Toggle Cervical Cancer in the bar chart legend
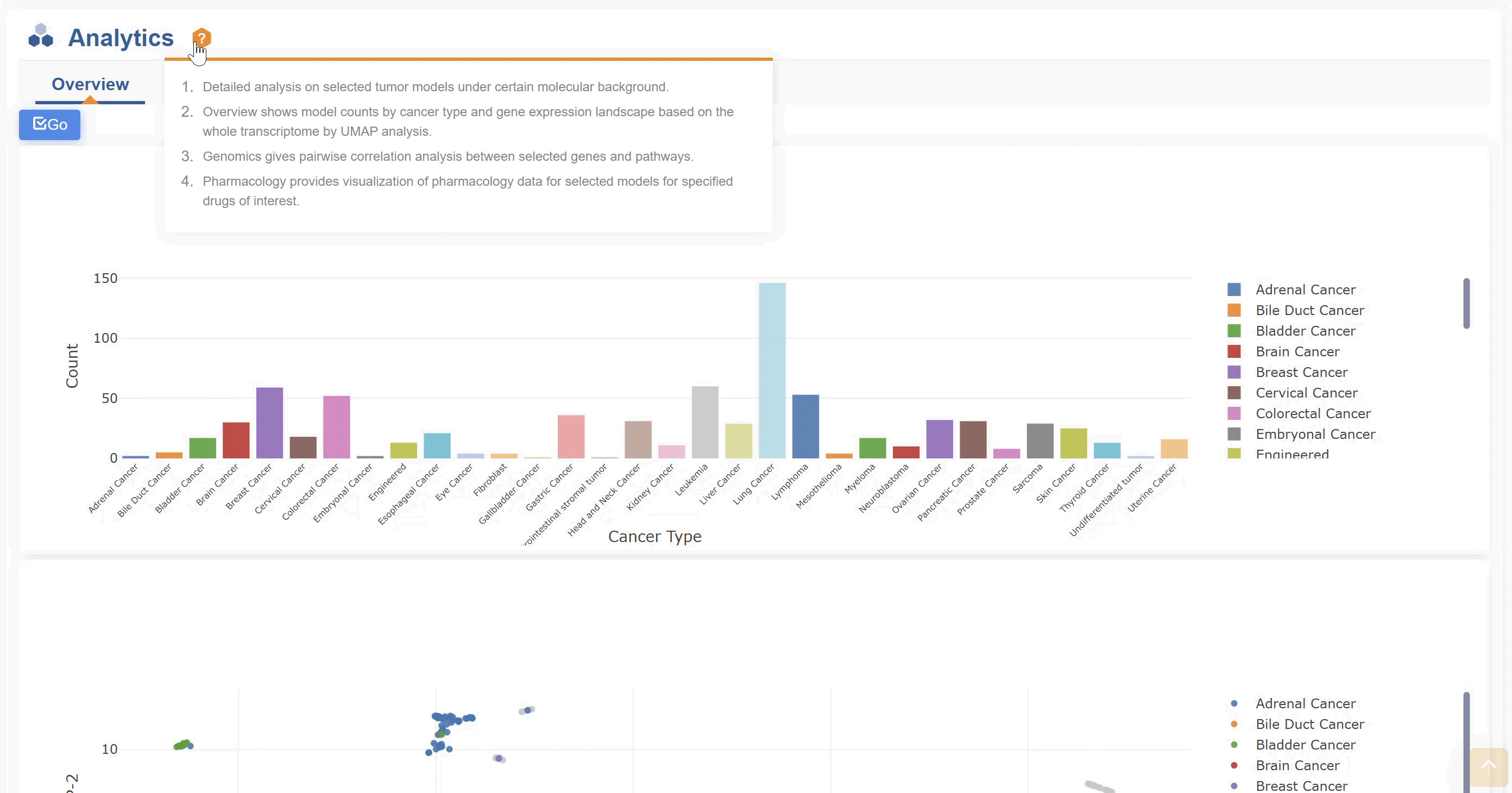The image size is (1512, 793). 1306,393
